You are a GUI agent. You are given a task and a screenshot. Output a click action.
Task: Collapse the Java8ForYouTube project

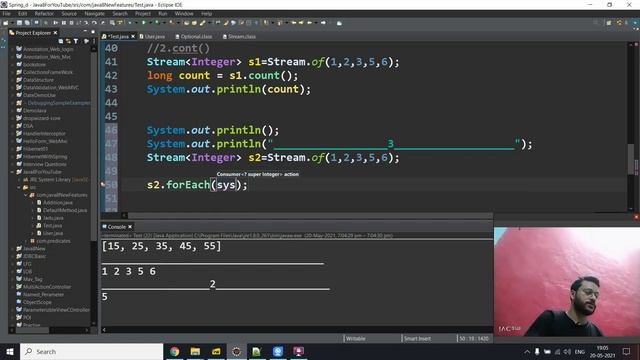[x=13, y=172]
